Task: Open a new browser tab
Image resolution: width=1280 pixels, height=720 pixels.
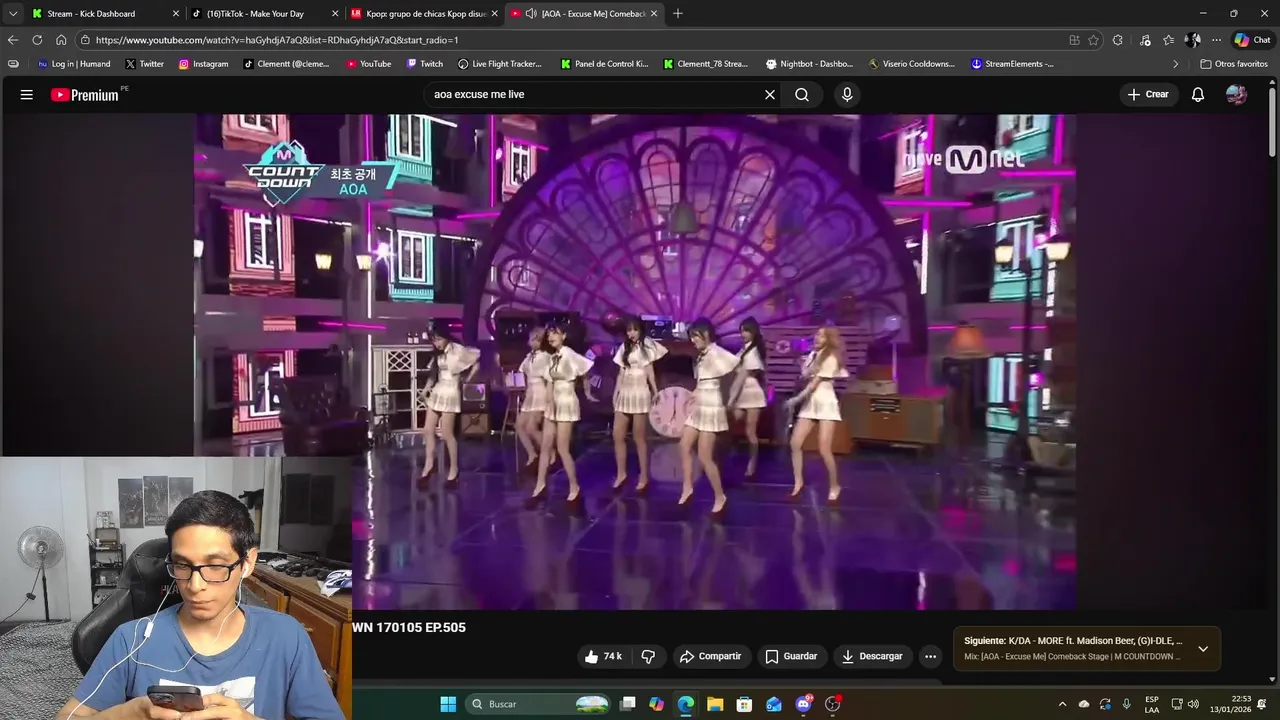Action: click(x=678, y=14)
